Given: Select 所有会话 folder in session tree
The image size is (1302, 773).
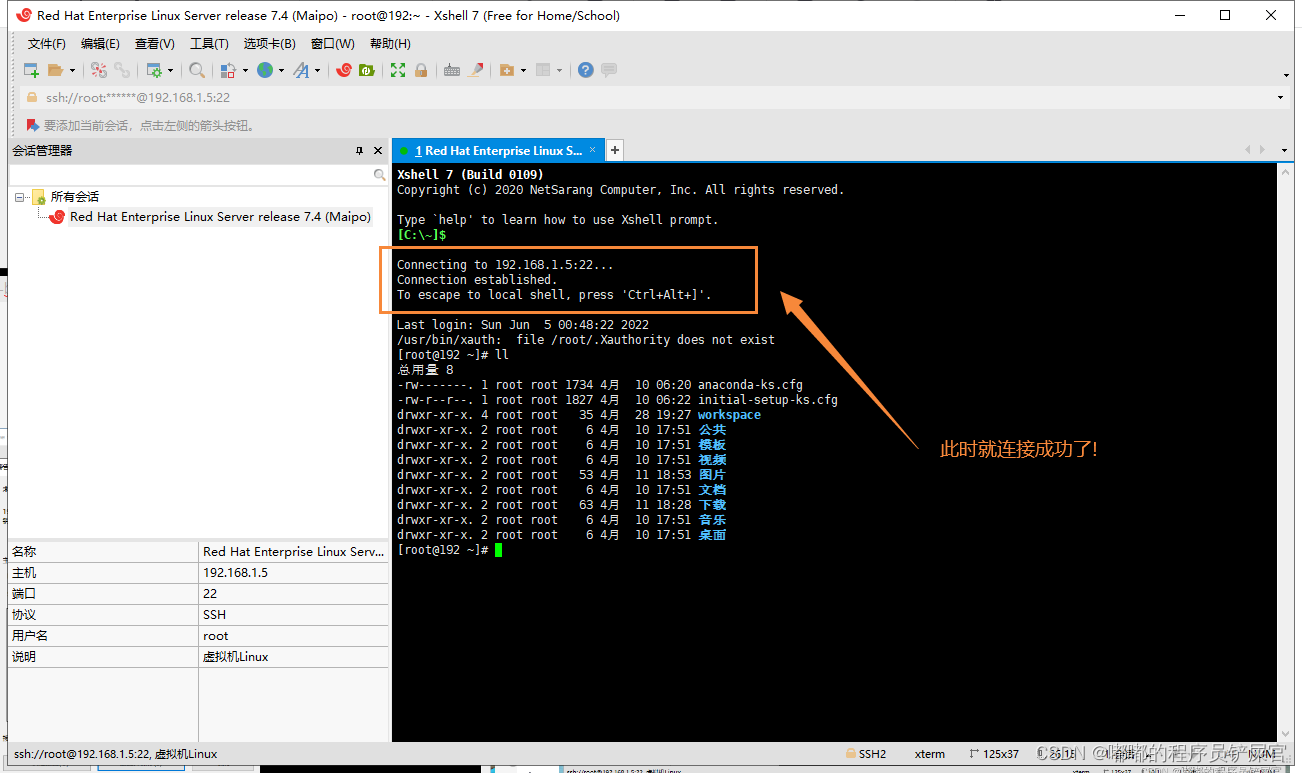Looking at the screenshot, I should pos(75,197).
